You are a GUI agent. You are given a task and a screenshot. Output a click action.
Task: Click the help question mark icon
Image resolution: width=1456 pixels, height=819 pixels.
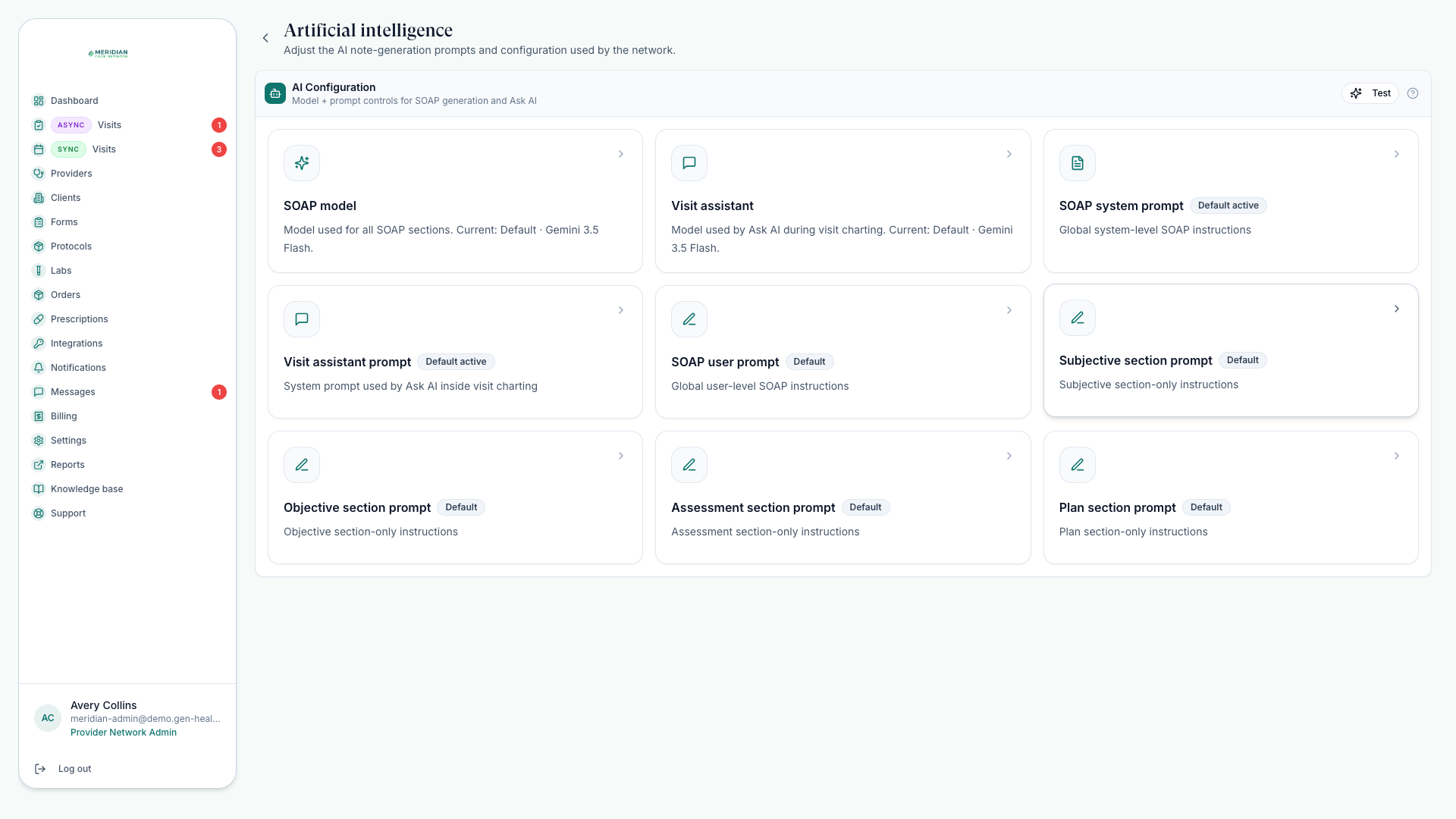click(1413, 93)
